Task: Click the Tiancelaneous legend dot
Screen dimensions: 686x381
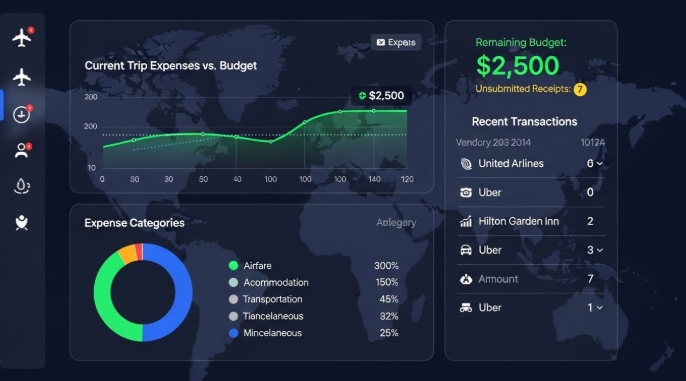Action: pyautogui.click(x=233, y=316)
